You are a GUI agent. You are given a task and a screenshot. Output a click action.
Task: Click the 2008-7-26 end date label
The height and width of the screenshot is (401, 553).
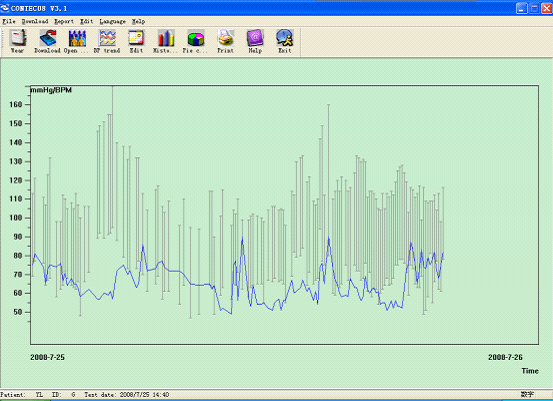point(505,357)
